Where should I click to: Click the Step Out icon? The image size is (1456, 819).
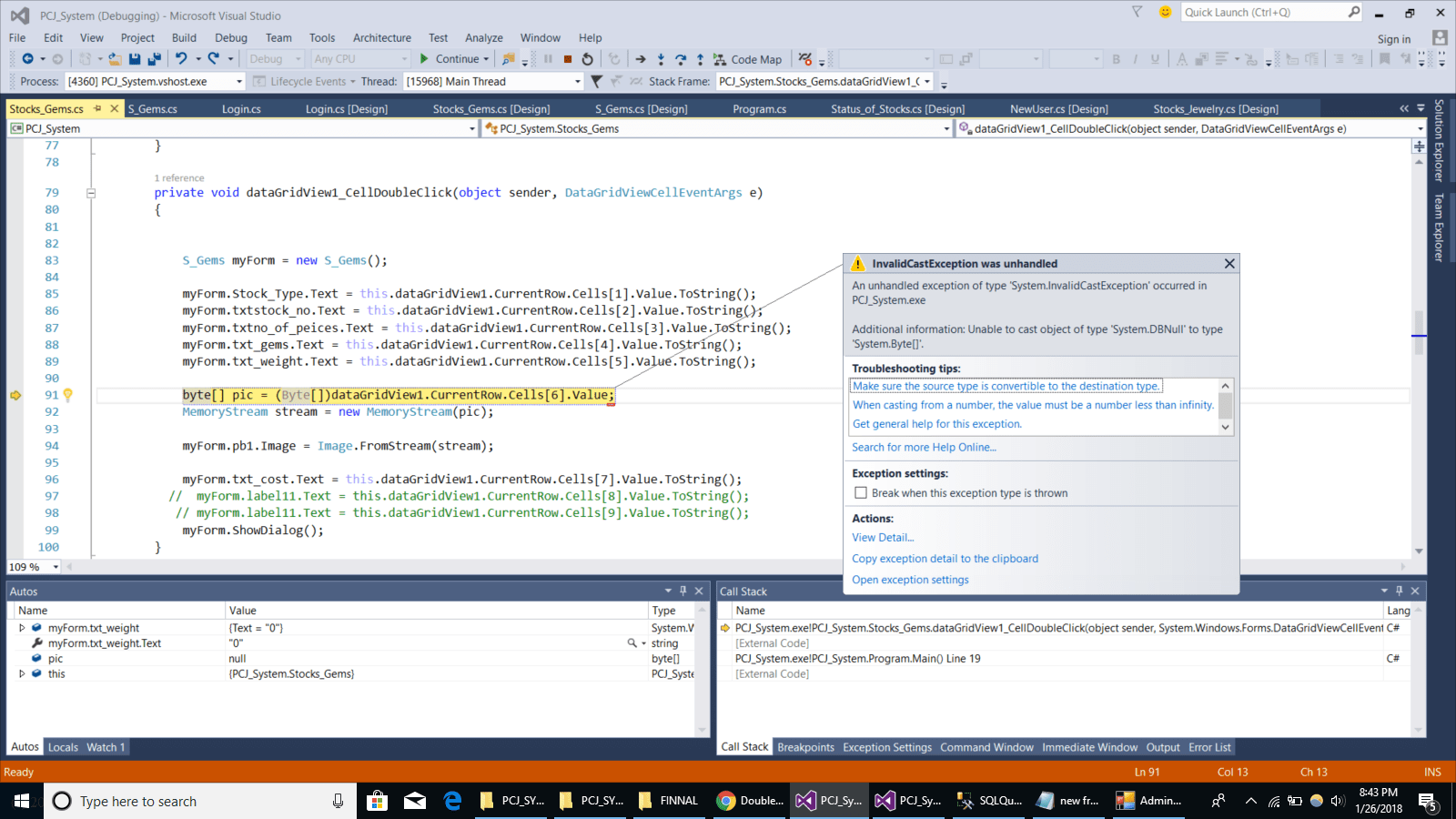700,59
